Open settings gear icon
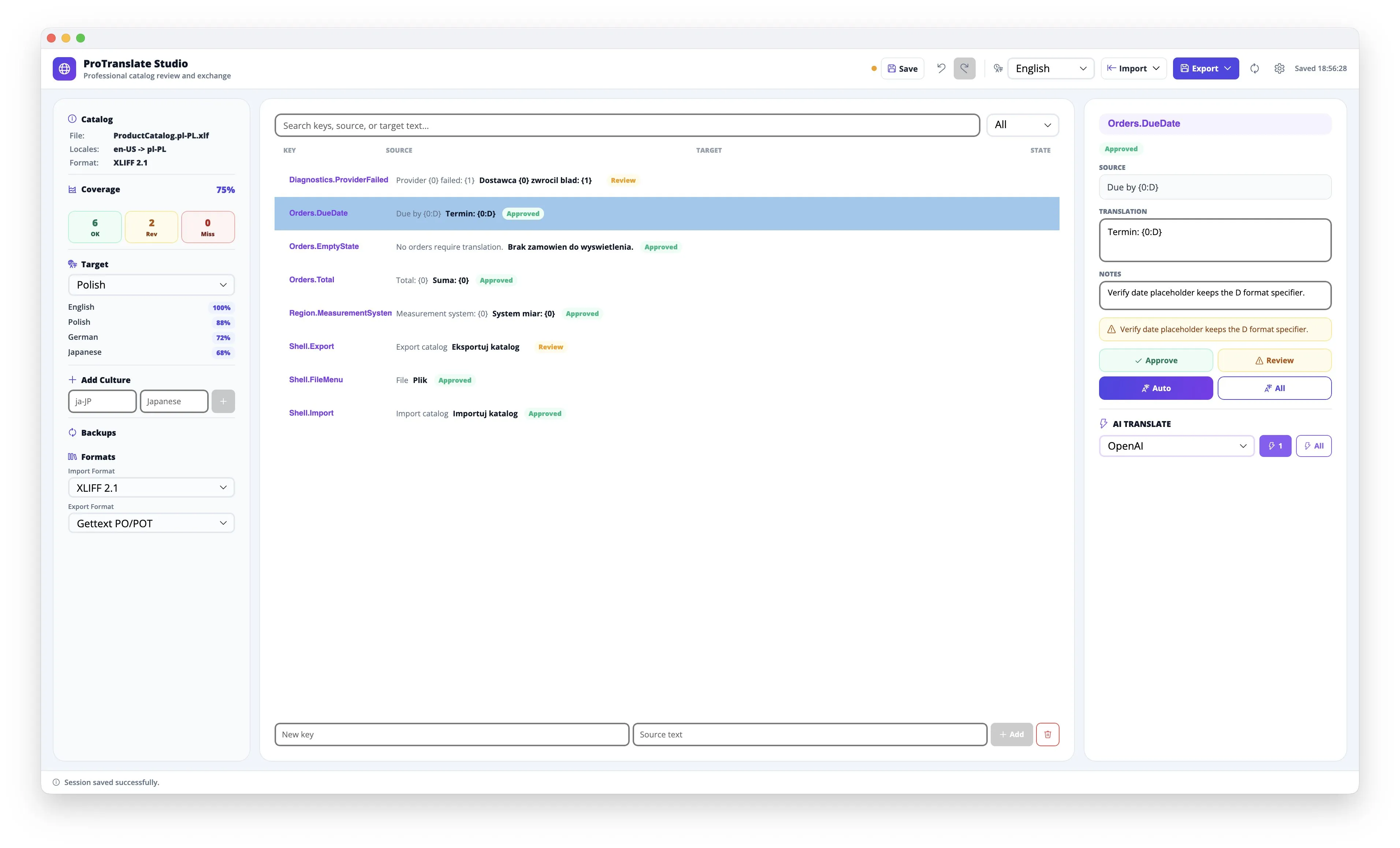 point(1279,68)
